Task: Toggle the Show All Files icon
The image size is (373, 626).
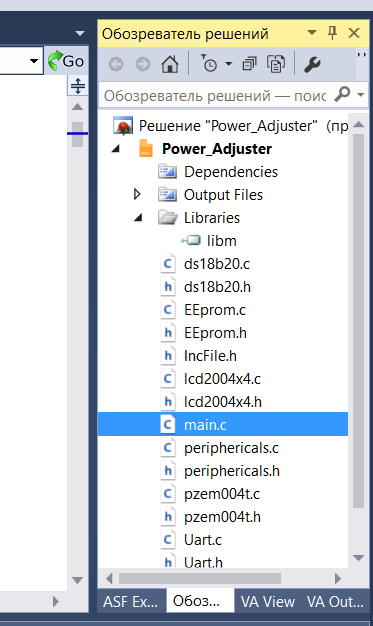Action: point(276,64)
